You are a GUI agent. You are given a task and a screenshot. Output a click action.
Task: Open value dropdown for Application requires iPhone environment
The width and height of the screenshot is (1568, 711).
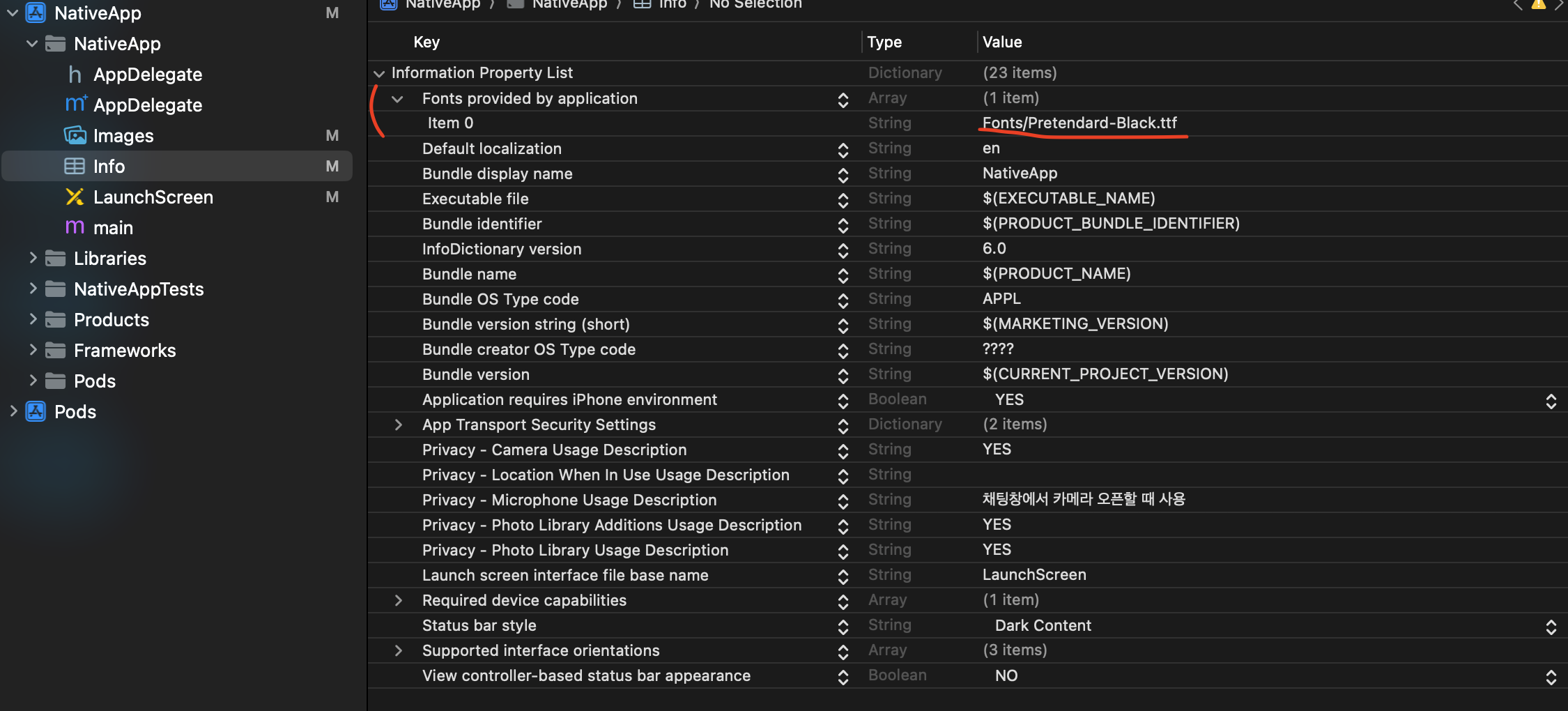pyautogui.click(x=1551, y=401)
